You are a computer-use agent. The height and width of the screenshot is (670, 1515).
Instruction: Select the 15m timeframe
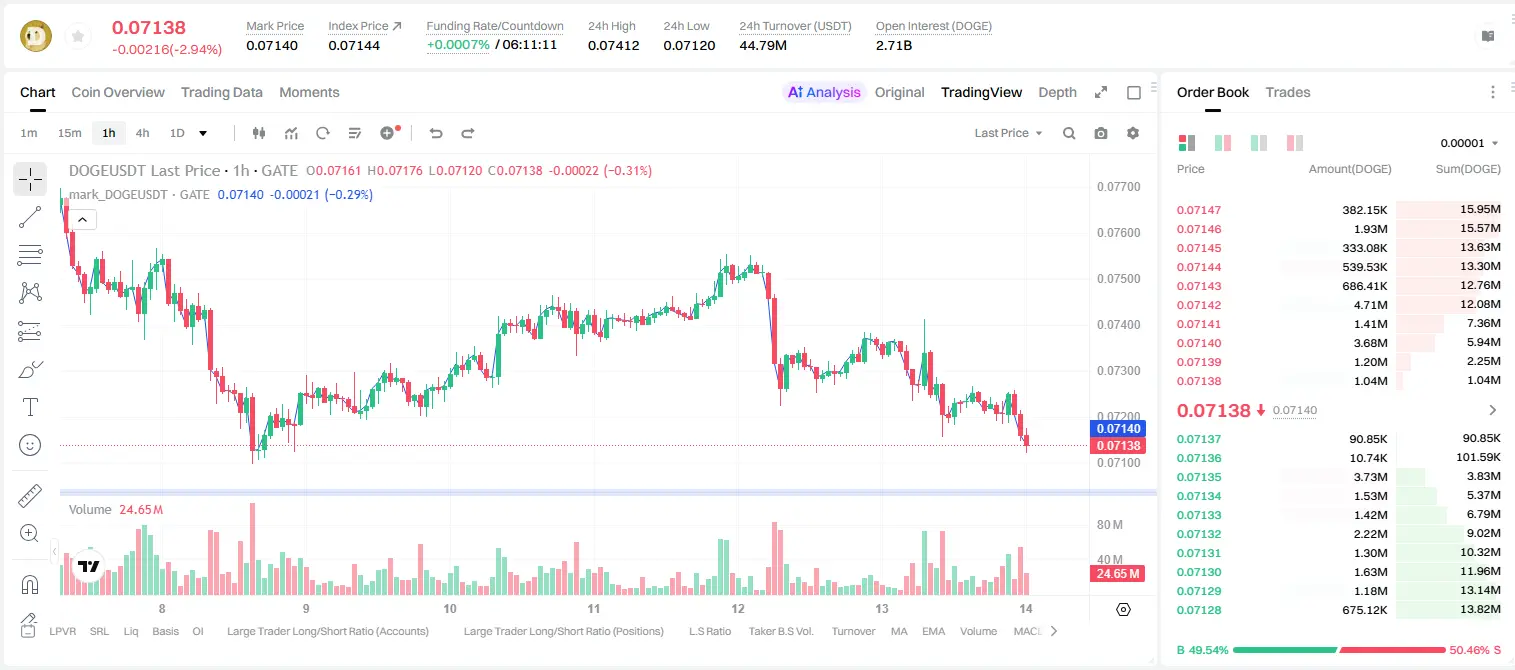[x=69, y=133]
